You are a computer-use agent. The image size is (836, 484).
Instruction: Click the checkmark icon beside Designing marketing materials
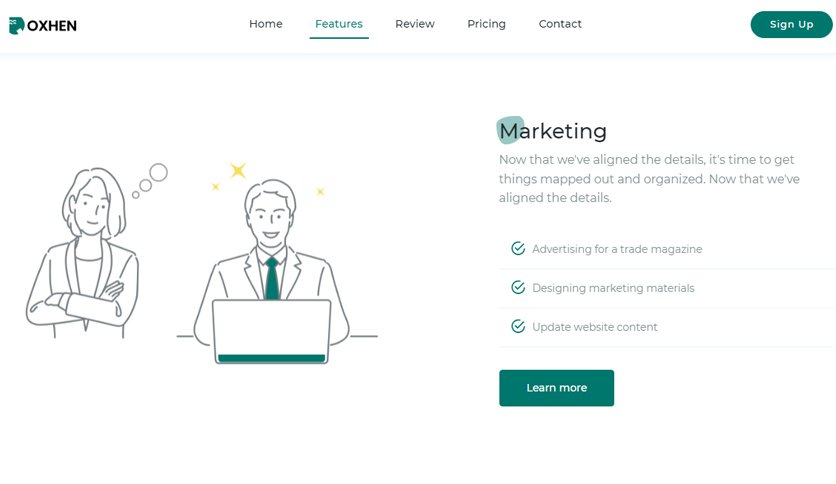(x=518, y=287)
